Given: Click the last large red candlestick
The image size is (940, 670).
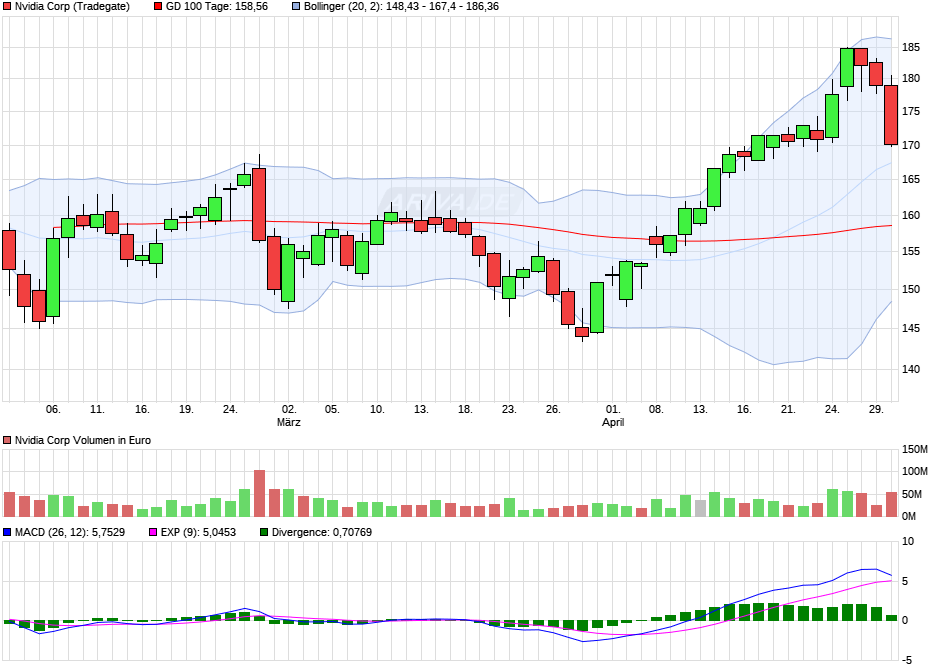Looking at the screenshot, I should [x=891, y=115].
